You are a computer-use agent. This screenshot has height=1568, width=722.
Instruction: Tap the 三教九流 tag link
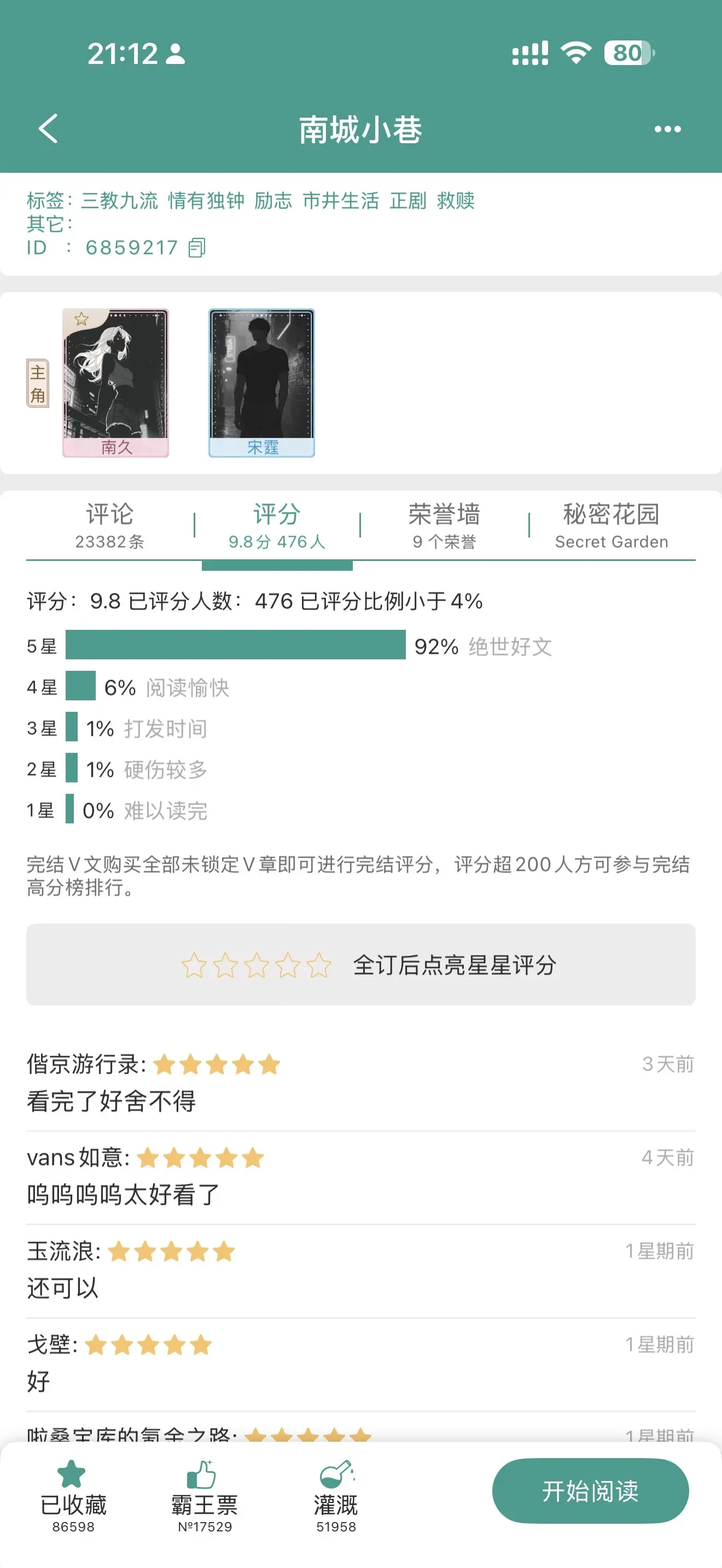[119, 200]
